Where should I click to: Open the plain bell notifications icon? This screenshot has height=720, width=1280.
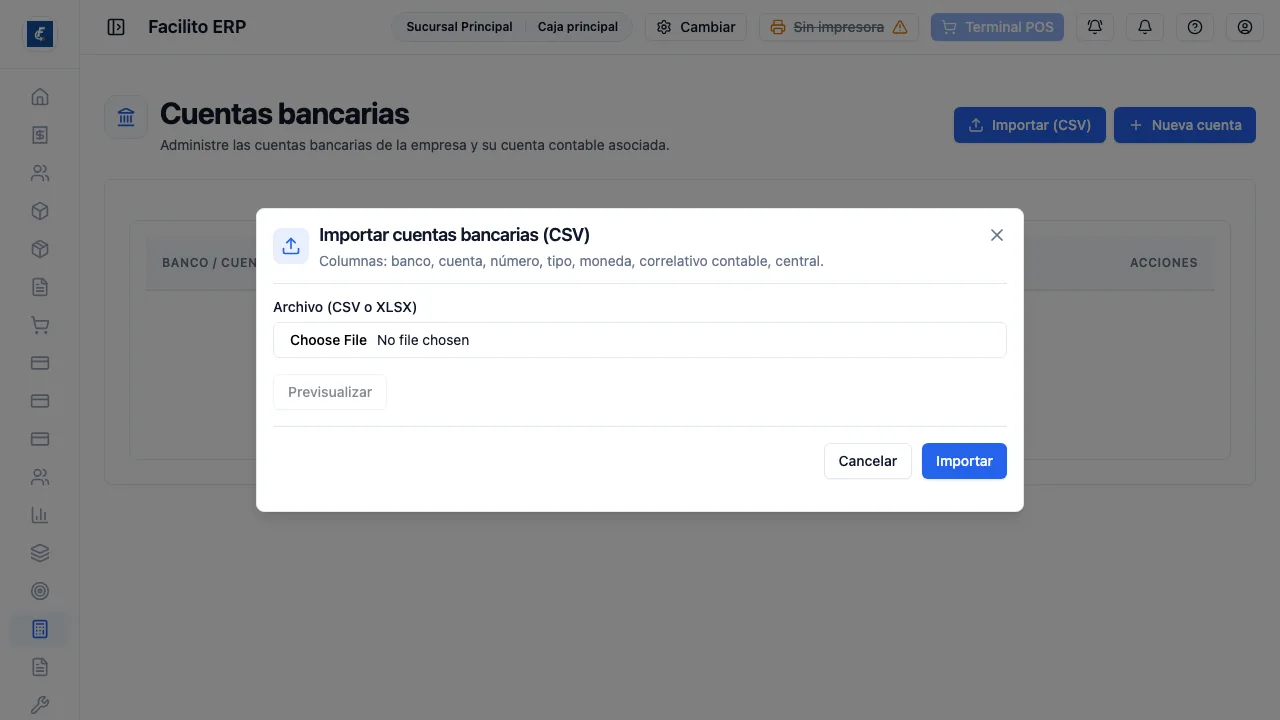[x=1145, y=27]
